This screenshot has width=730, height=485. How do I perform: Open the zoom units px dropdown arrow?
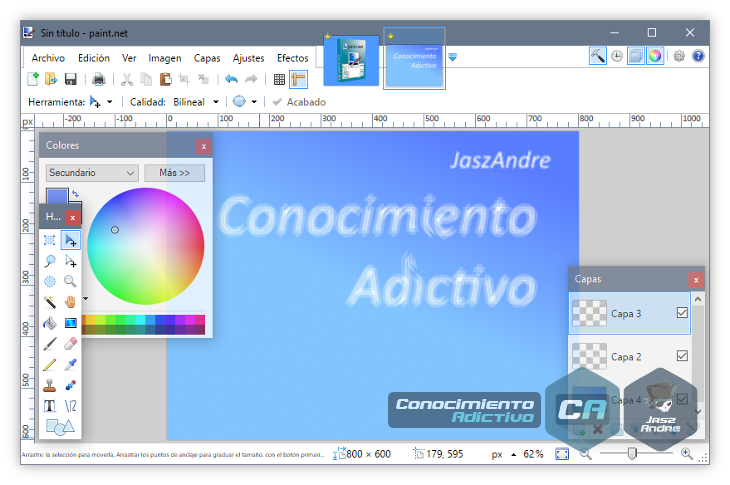click(x=514, y=454)
